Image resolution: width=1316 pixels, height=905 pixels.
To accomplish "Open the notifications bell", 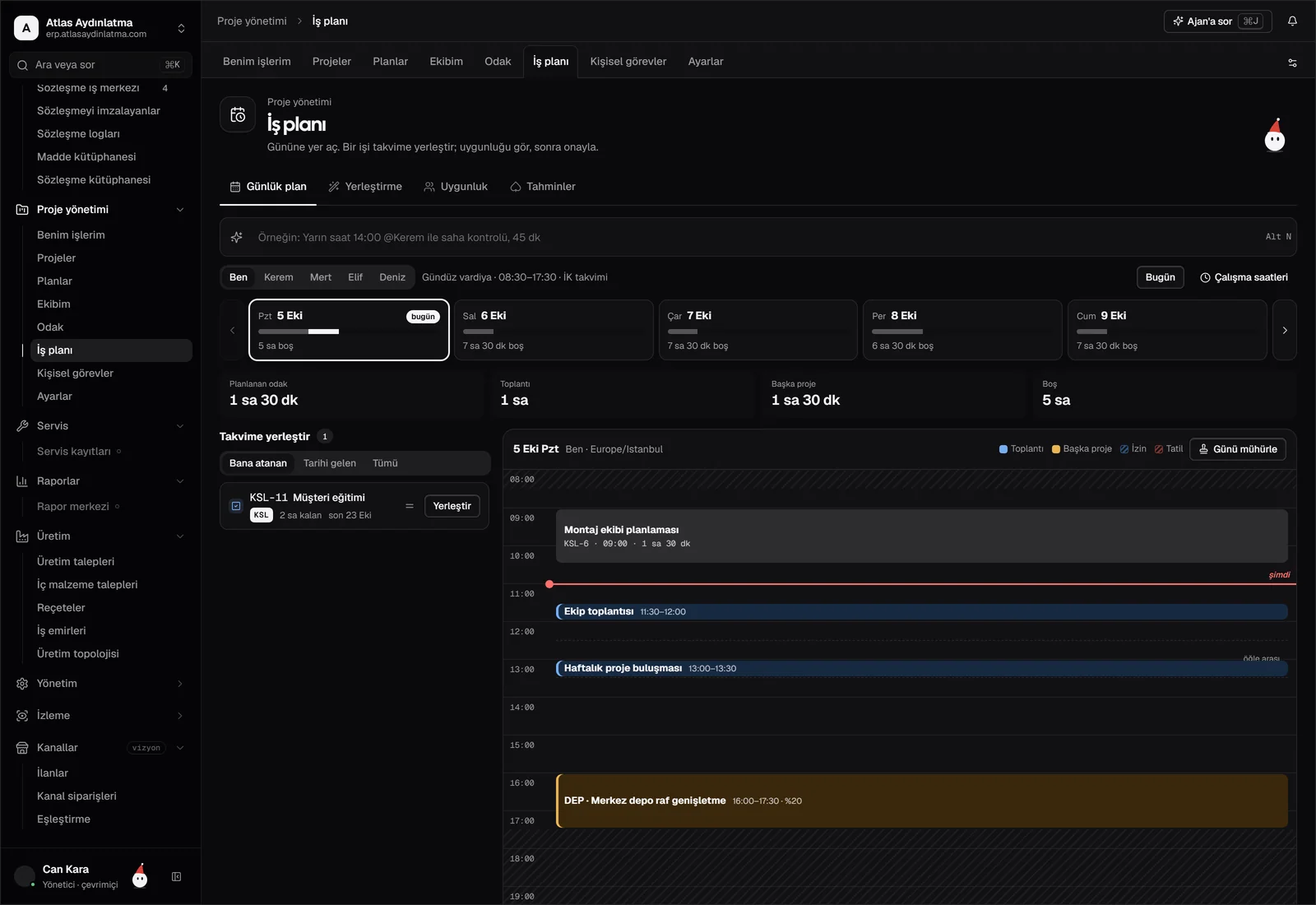I will coord(1292,21).
